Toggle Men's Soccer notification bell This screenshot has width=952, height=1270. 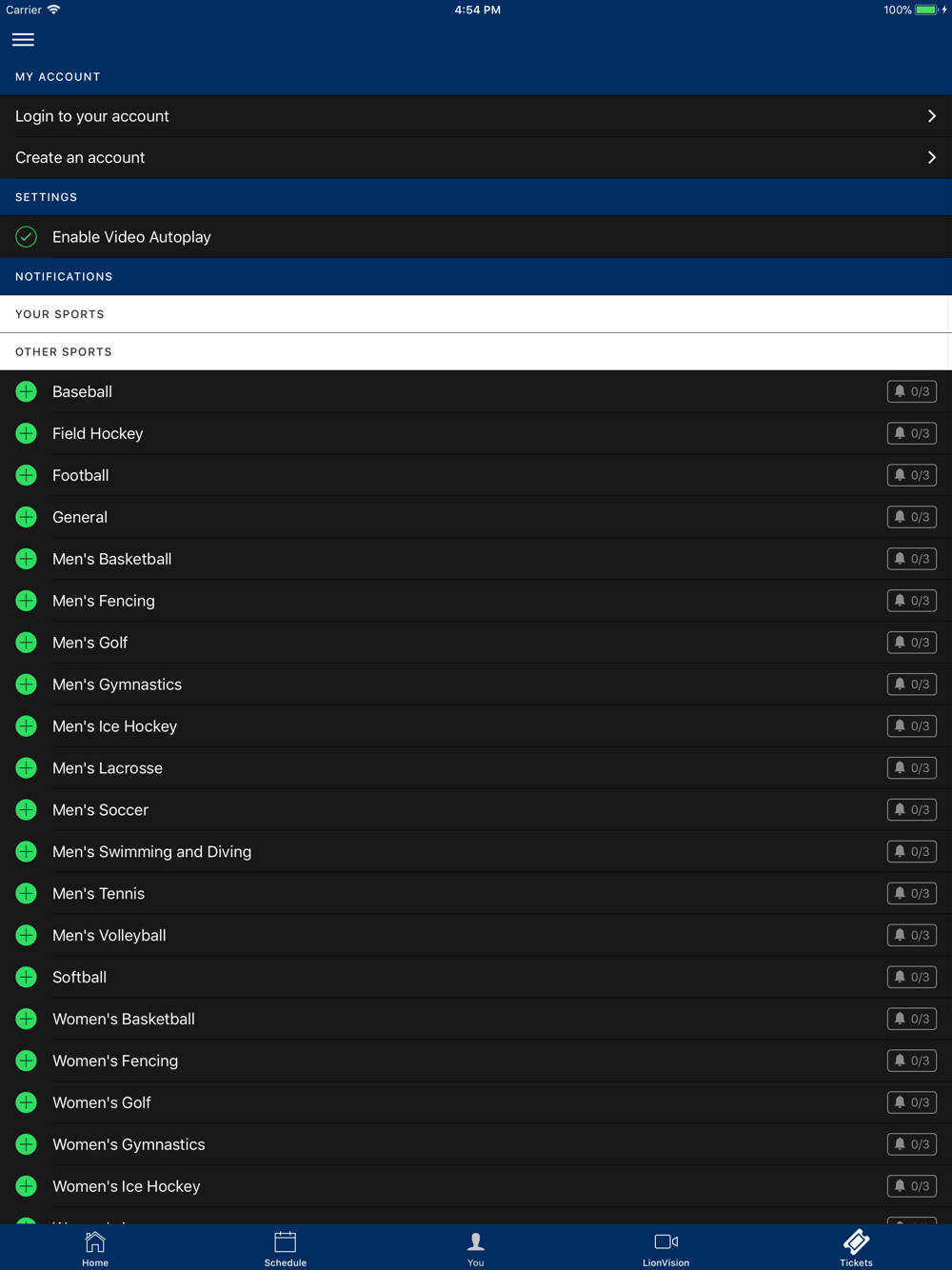point(912,810)
